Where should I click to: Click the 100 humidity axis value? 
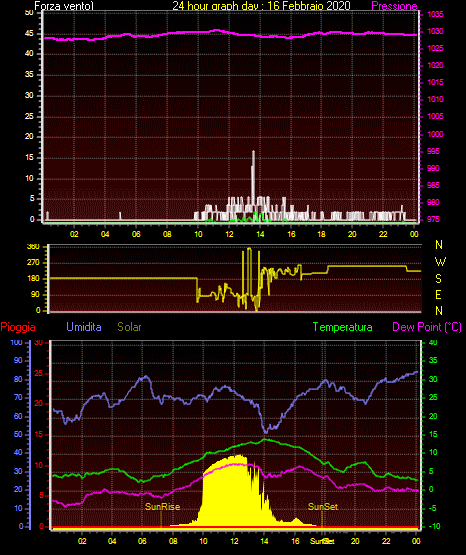click(x=16, y=342)
